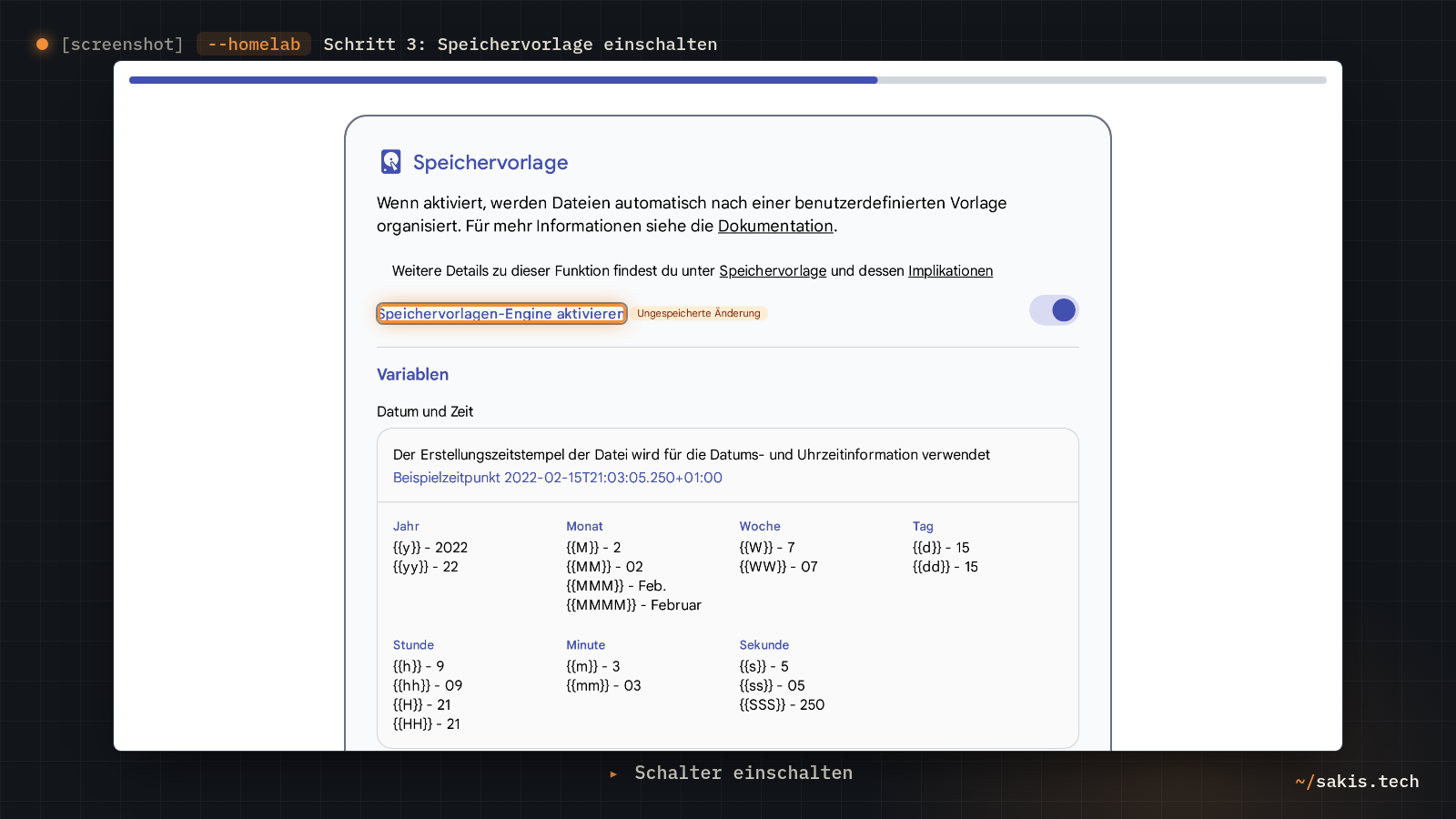This screenshot has height=819, width=1456.
Task: Click the {{ss}} - 05 variable
Action: click(772, 685)
